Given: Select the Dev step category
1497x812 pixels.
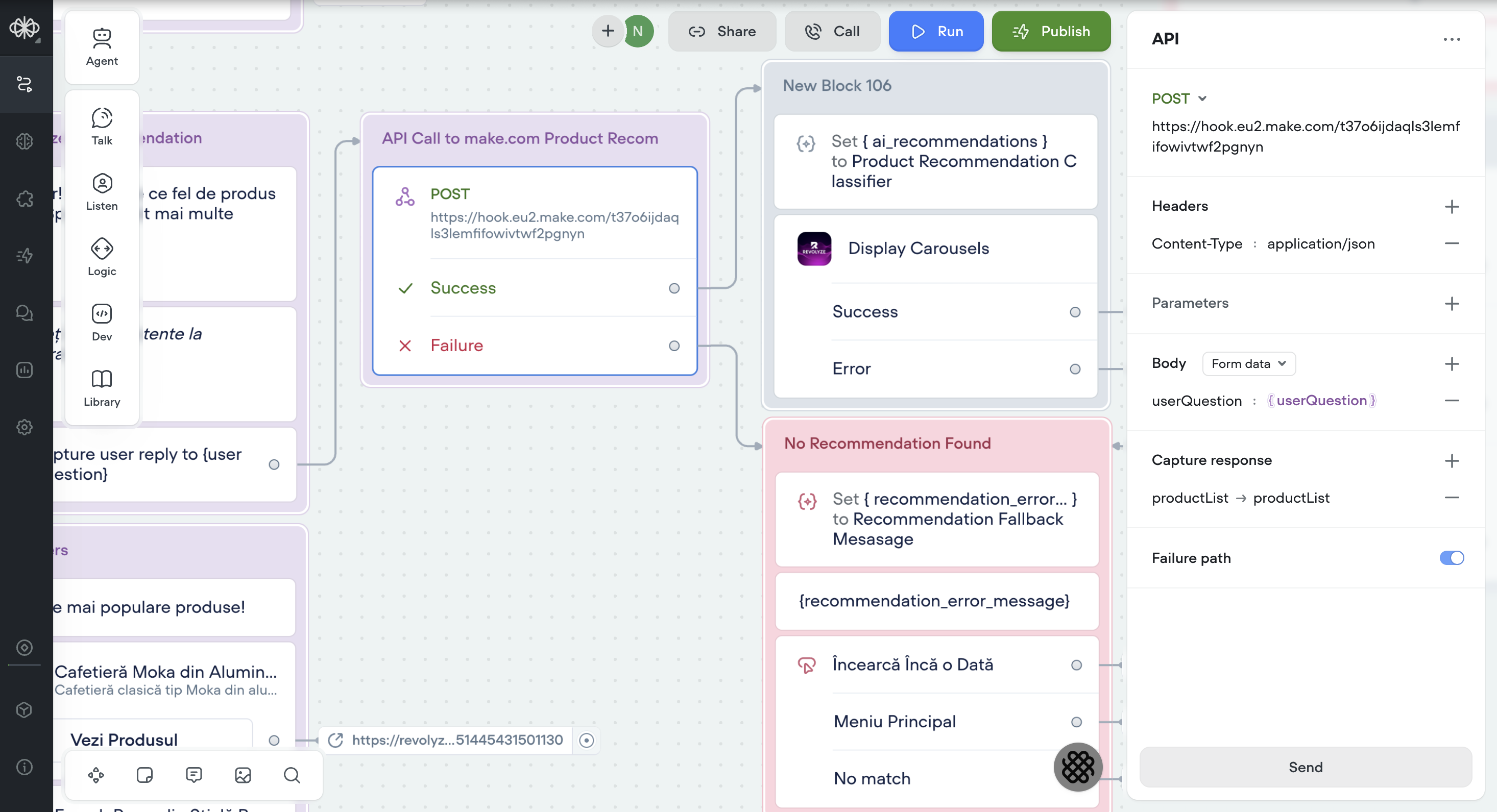Looking at the screenshot, I should [x=102, y=323].
